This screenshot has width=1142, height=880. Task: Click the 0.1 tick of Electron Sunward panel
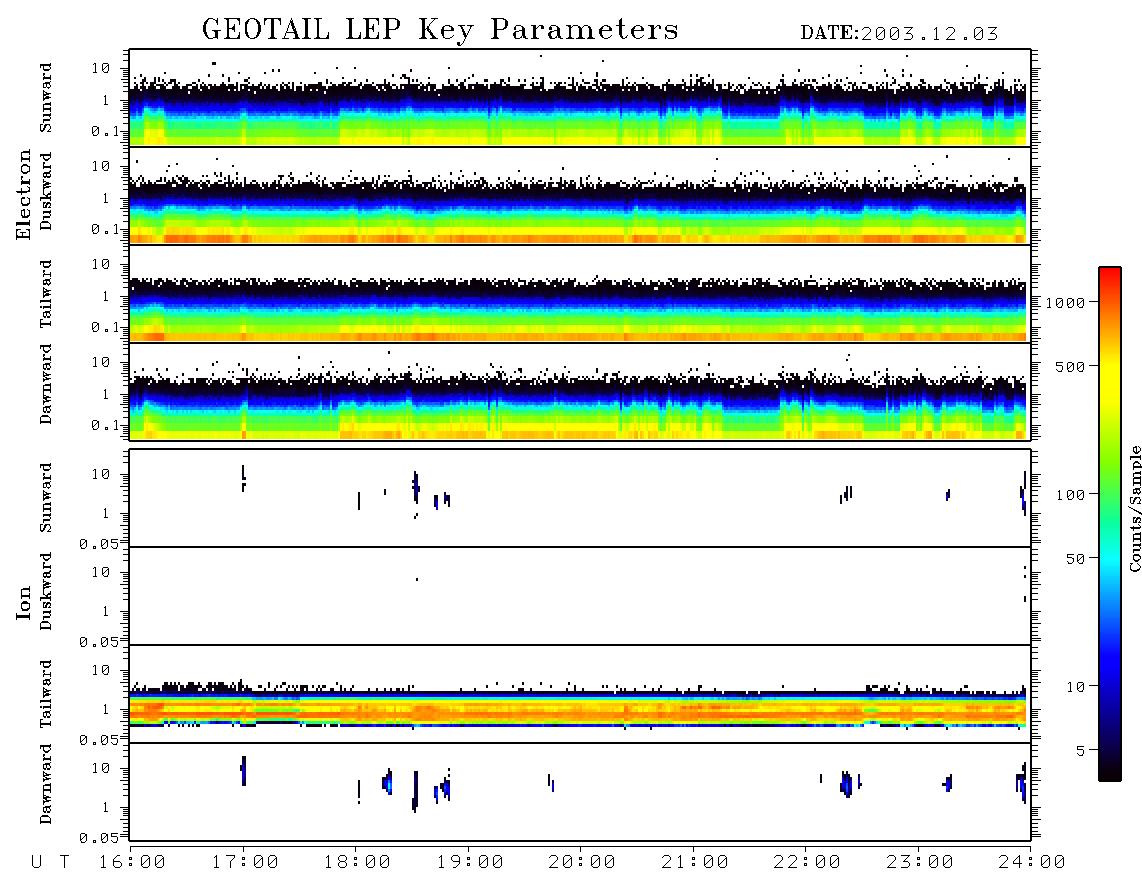tap(105, 131)
